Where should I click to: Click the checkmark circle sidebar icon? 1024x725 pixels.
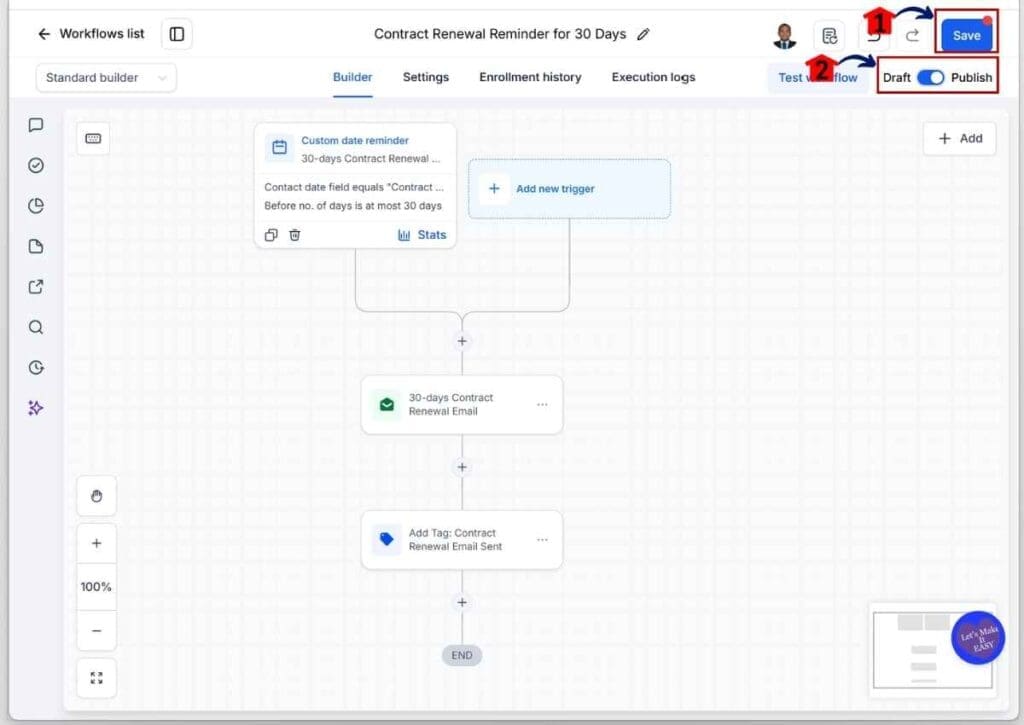click(36, 165)
